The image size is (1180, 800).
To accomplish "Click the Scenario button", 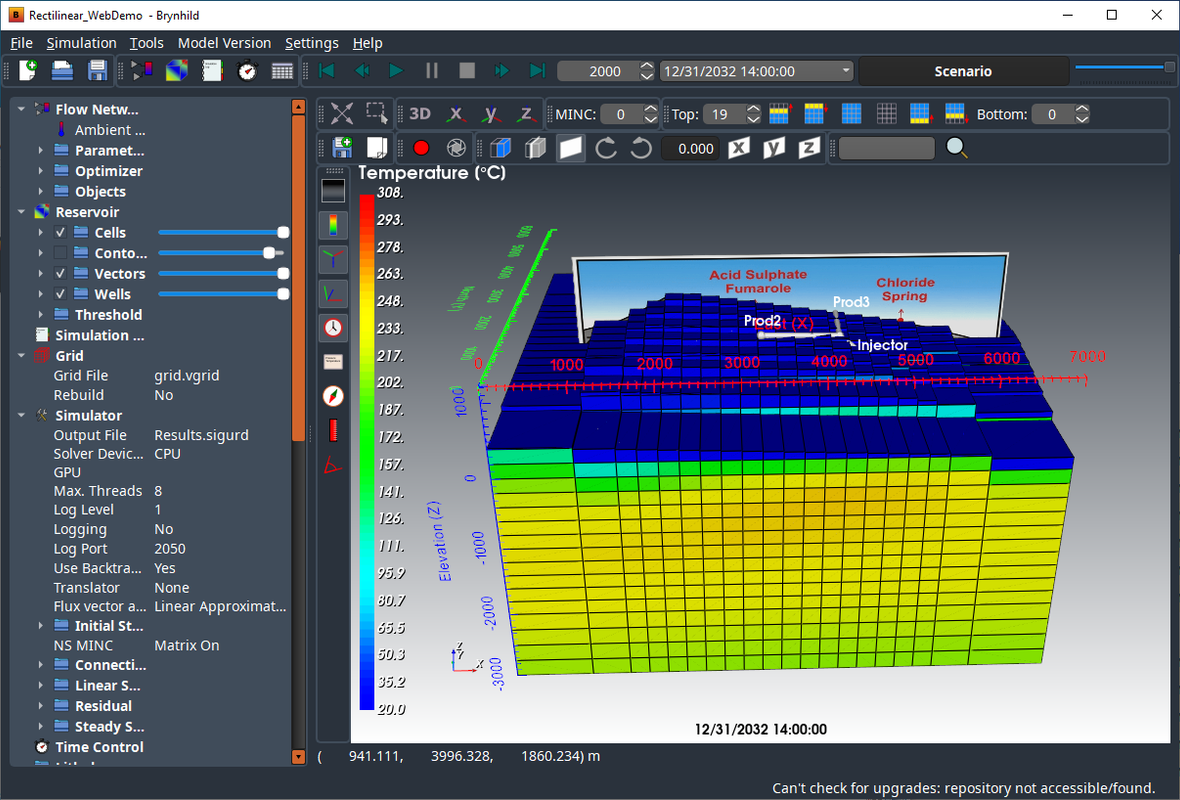I will point(963,71).
